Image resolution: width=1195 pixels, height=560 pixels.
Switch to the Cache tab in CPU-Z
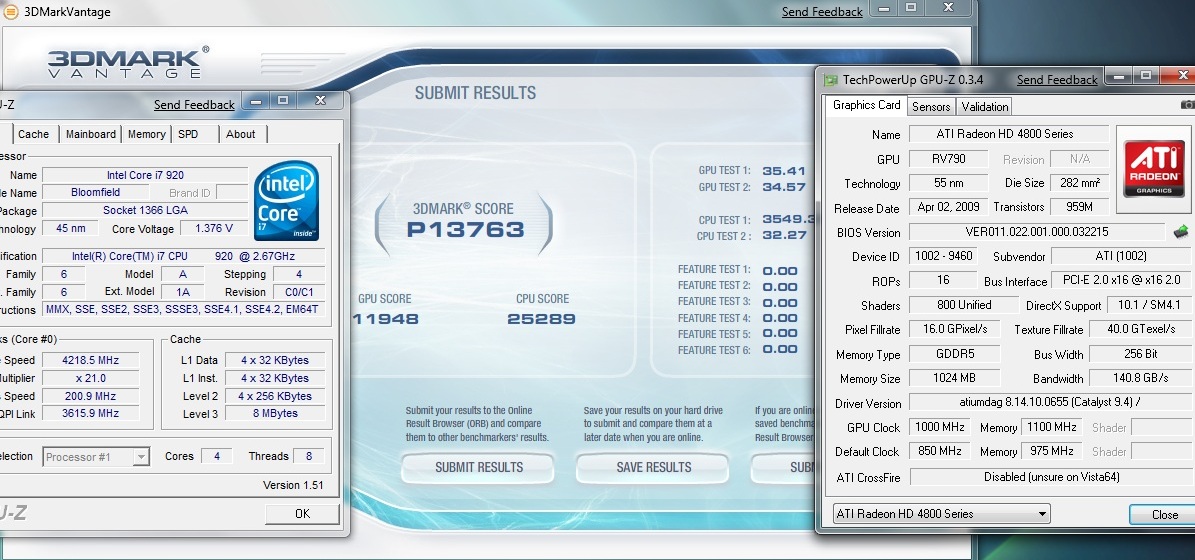[x=34, y=134]
